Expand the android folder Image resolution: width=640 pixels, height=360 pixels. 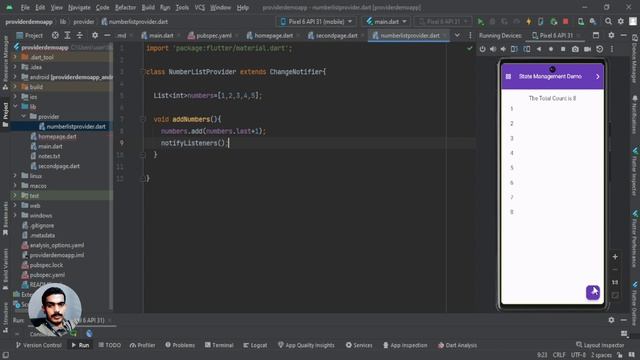tap(16, 77)
